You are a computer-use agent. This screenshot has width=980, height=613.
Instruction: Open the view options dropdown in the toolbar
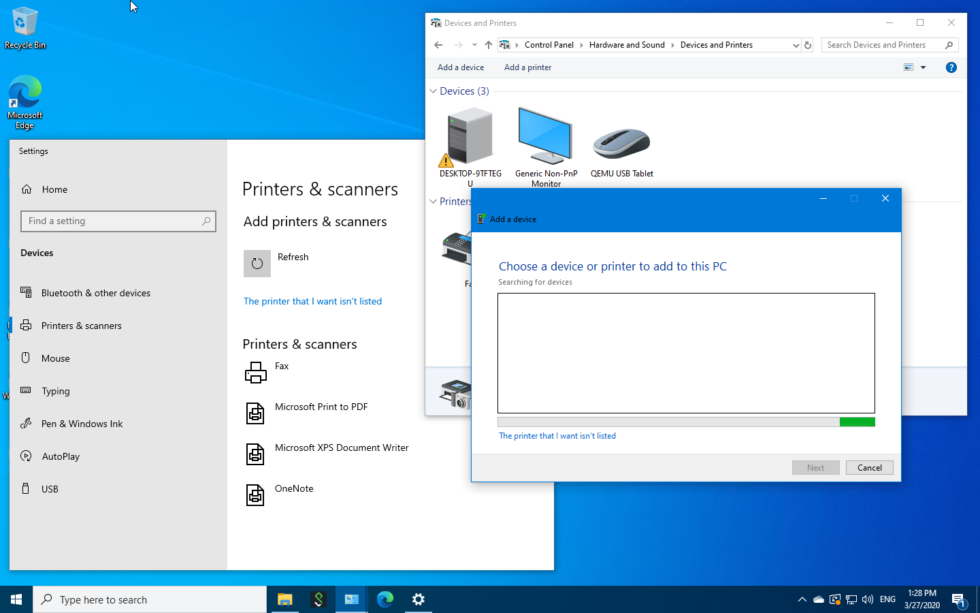(x=911, y=67)
